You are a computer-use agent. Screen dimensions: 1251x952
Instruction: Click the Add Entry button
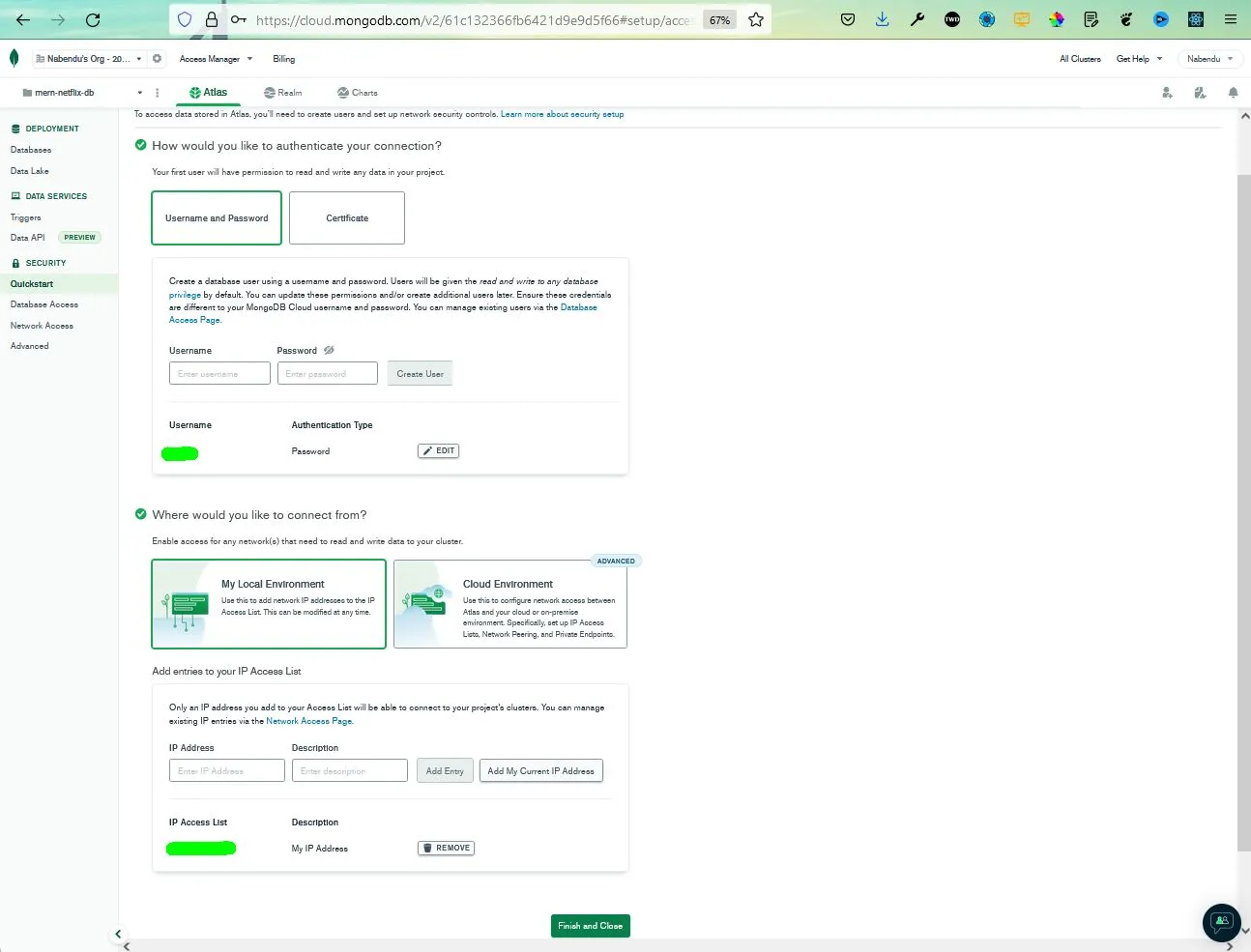point(445,770)
